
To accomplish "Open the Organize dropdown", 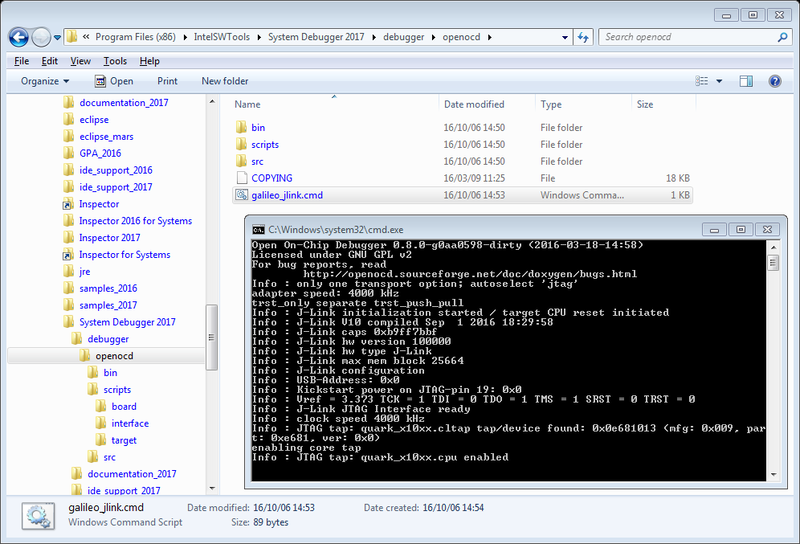I will 45,81.
